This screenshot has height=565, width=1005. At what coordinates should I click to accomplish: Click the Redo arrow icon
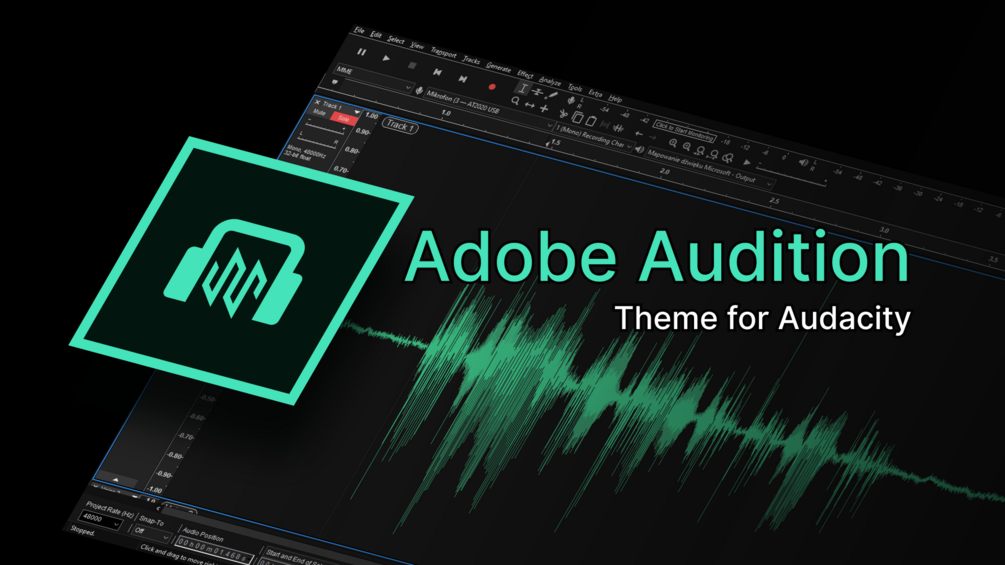(652, 138)
